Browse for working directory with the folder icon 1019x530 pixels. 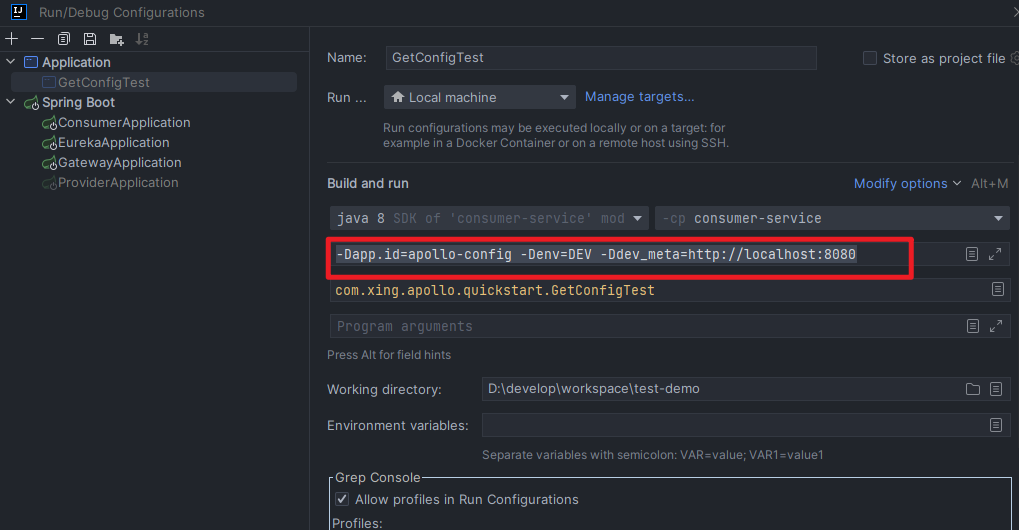[x=972, y=389]
